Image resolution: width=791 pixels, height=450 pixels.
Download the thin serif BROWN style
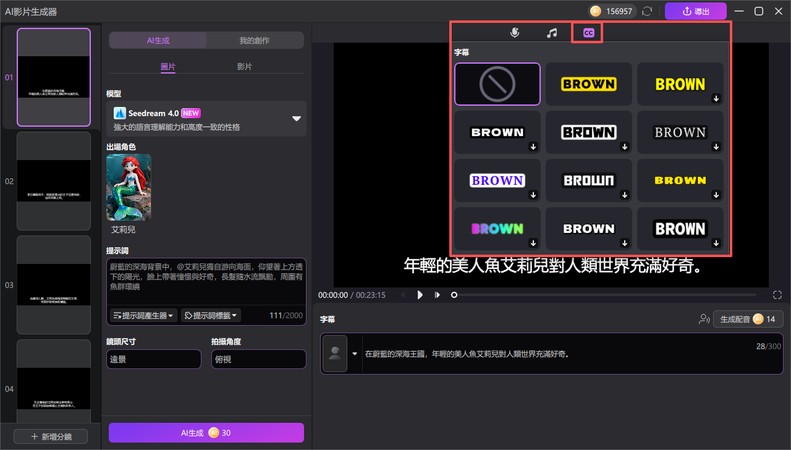(x=716, y=147)
